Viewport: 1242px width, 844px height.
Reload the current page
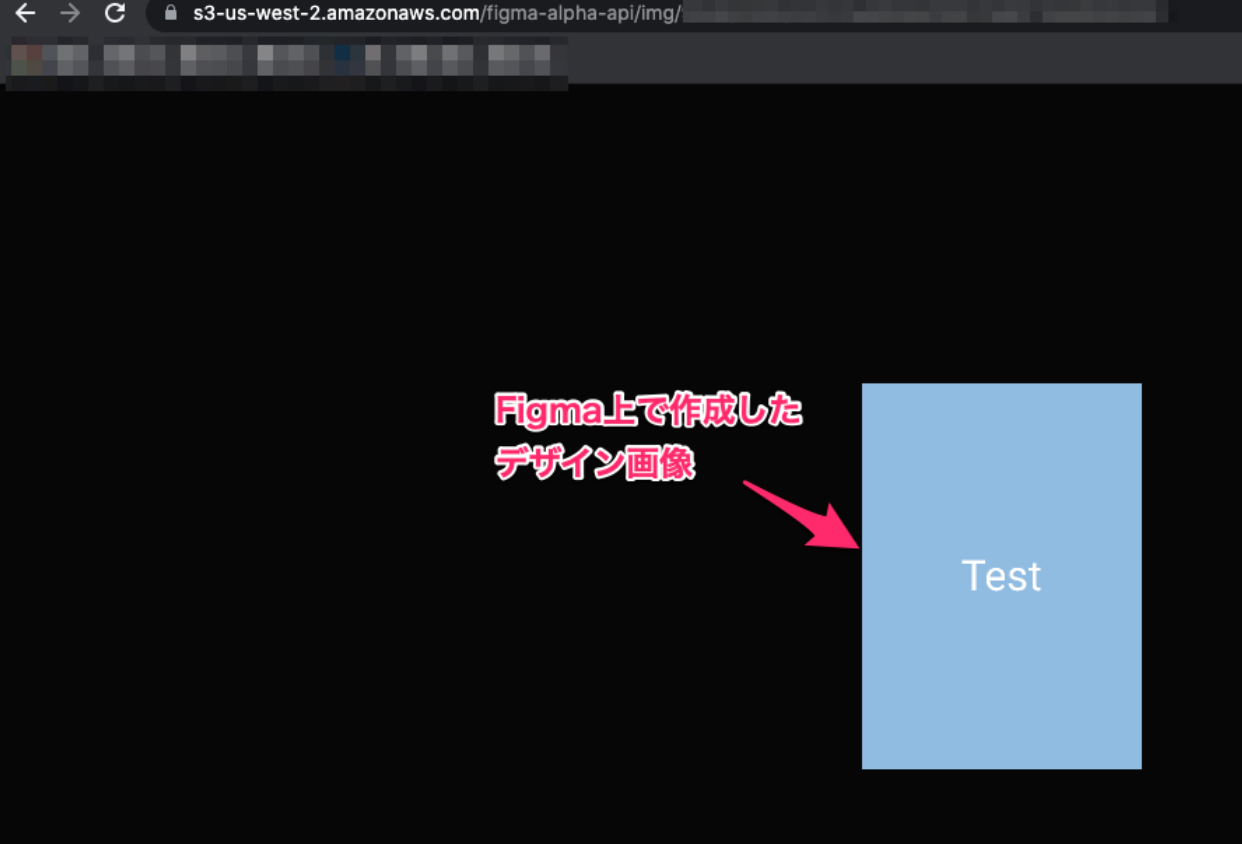coord(115,13)
